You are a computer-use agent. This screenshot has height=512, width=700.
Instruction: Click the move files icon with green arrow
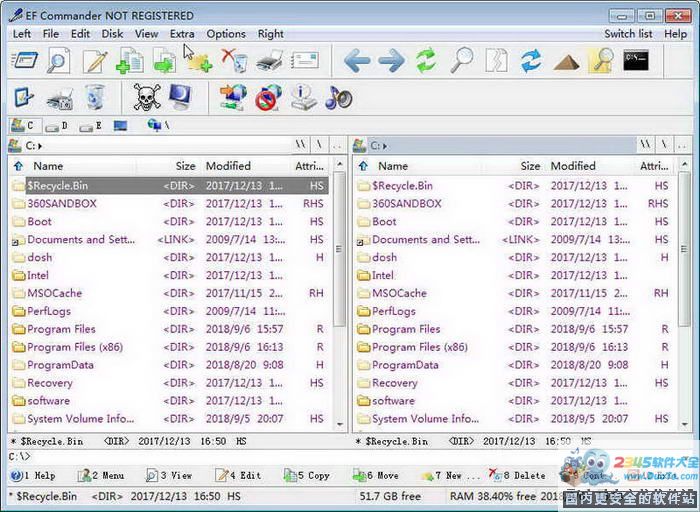click(x=164, y=61)
